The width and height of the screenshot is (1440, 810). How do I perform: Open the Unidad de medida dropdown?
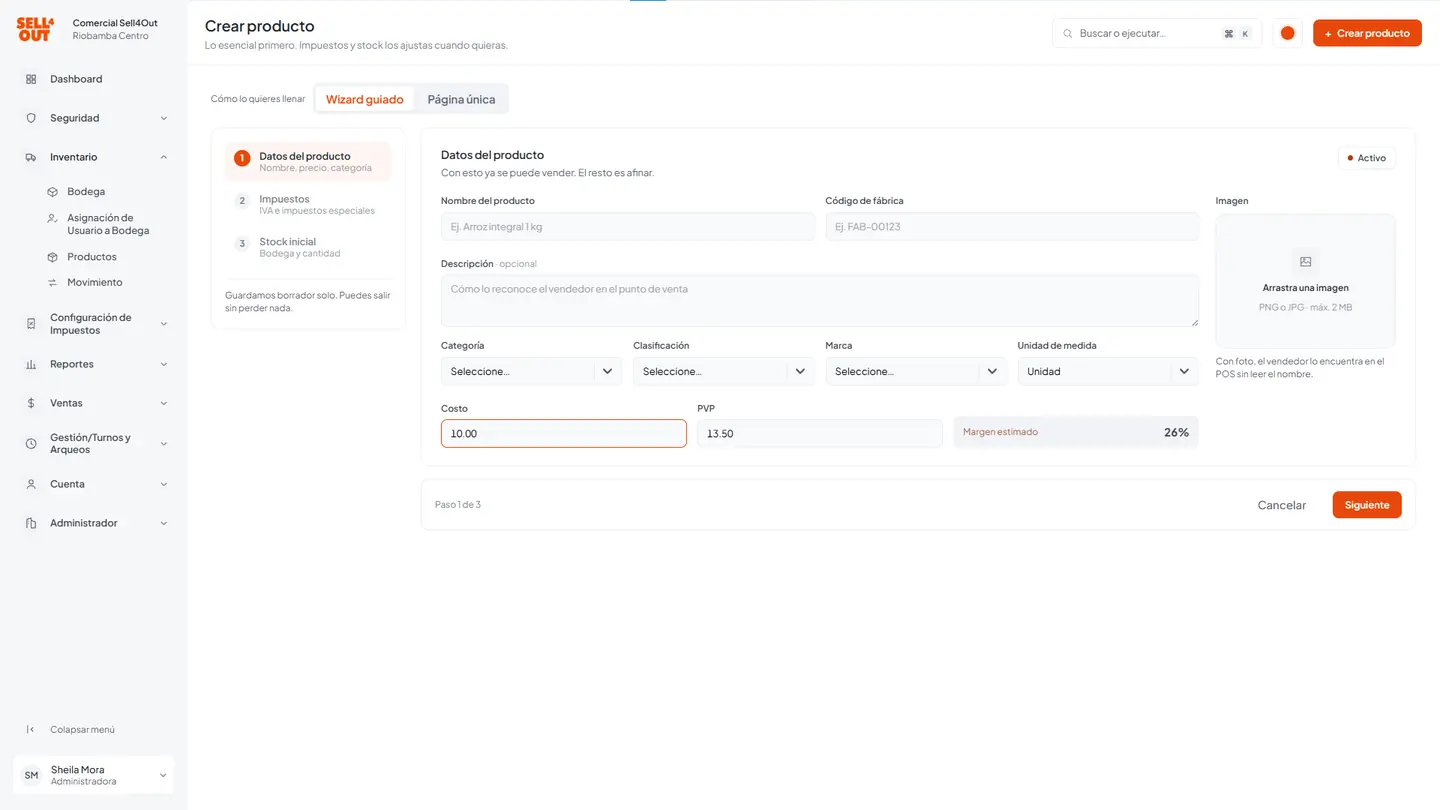tap(1108, 372)
